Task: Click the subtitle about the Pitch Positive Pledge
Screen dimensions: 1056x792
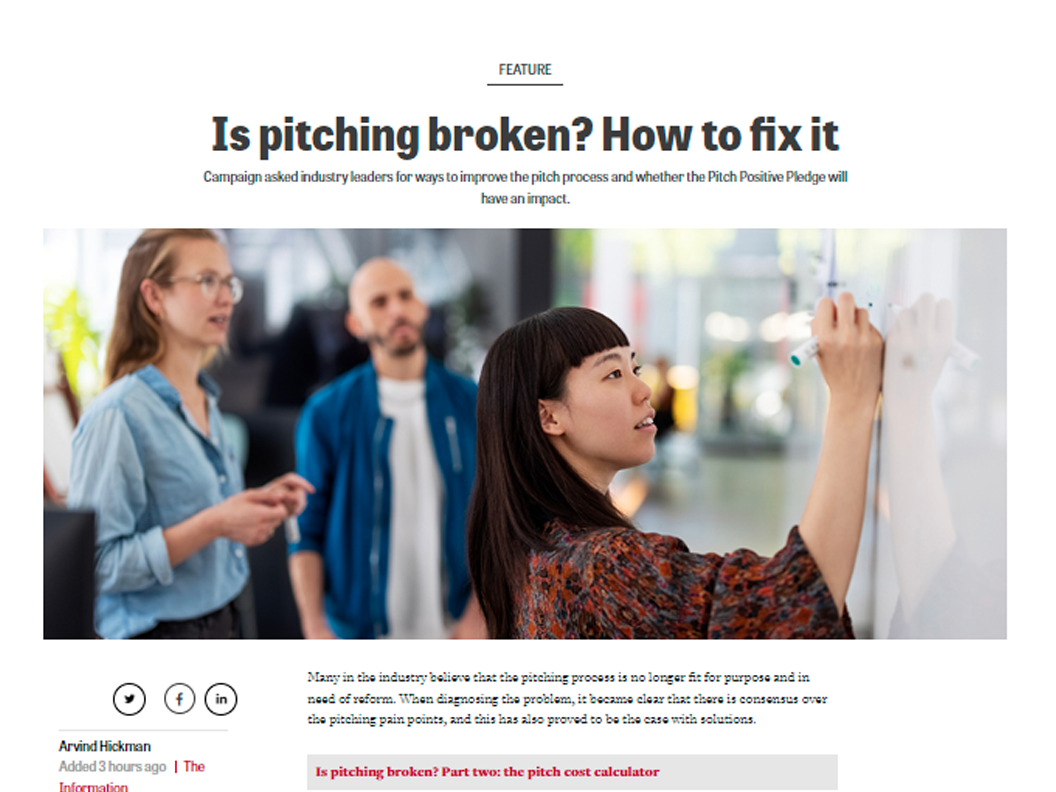Action: 525,187
